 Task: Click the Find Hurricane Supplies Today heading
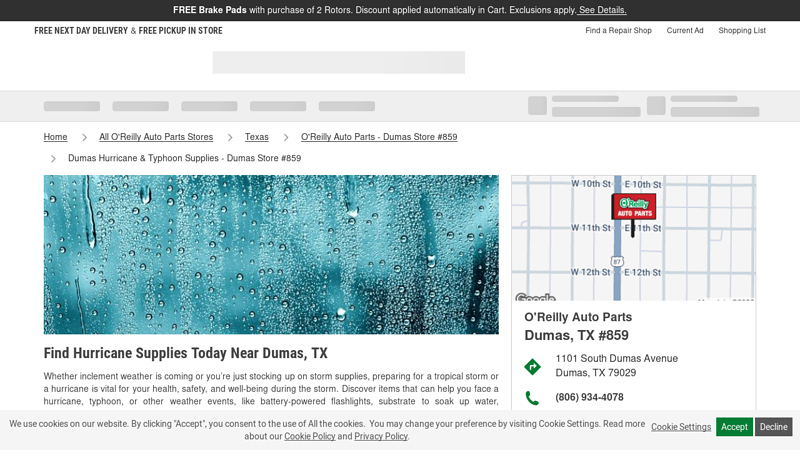pos(185,353)
